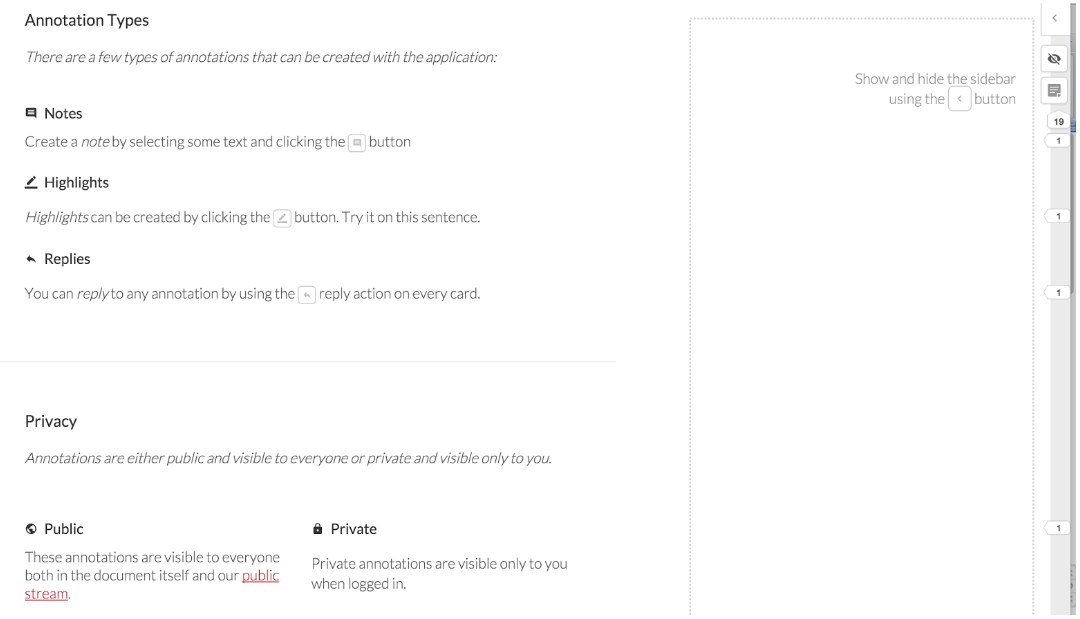Click the inline sidebar chevron button in the instructions

click(x=959, y=98)
